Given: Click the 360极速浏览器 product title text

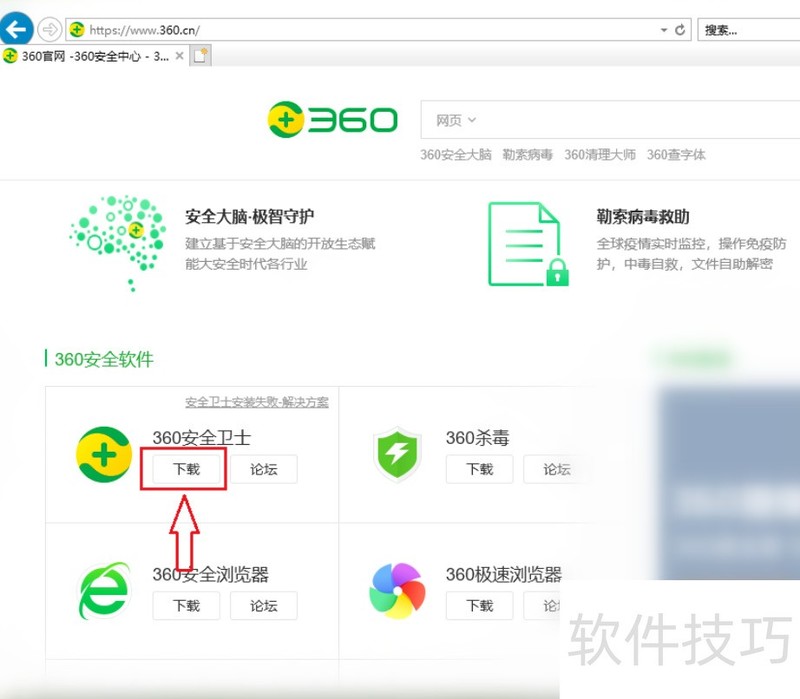Looking at the screenshot, I should [x=504, y=575].
